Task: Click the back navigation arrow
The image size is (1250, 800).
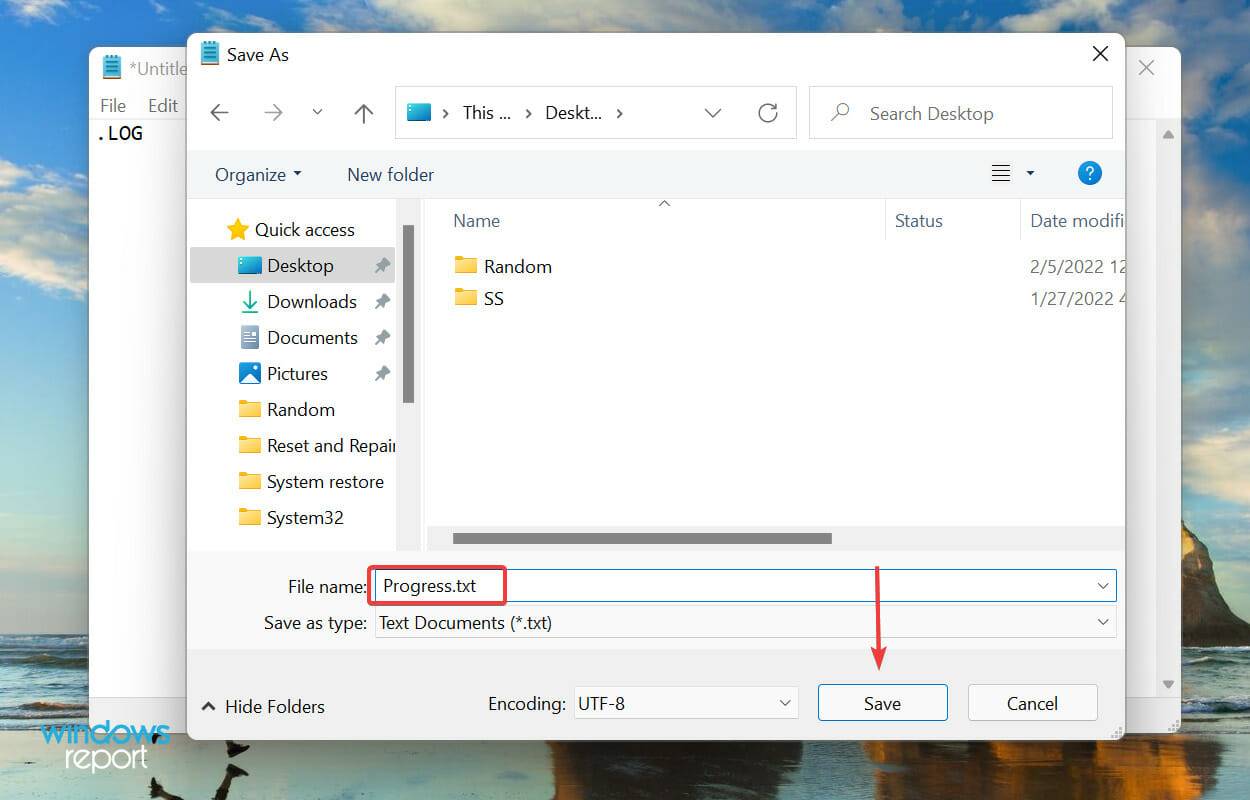Action: [219, 112]
